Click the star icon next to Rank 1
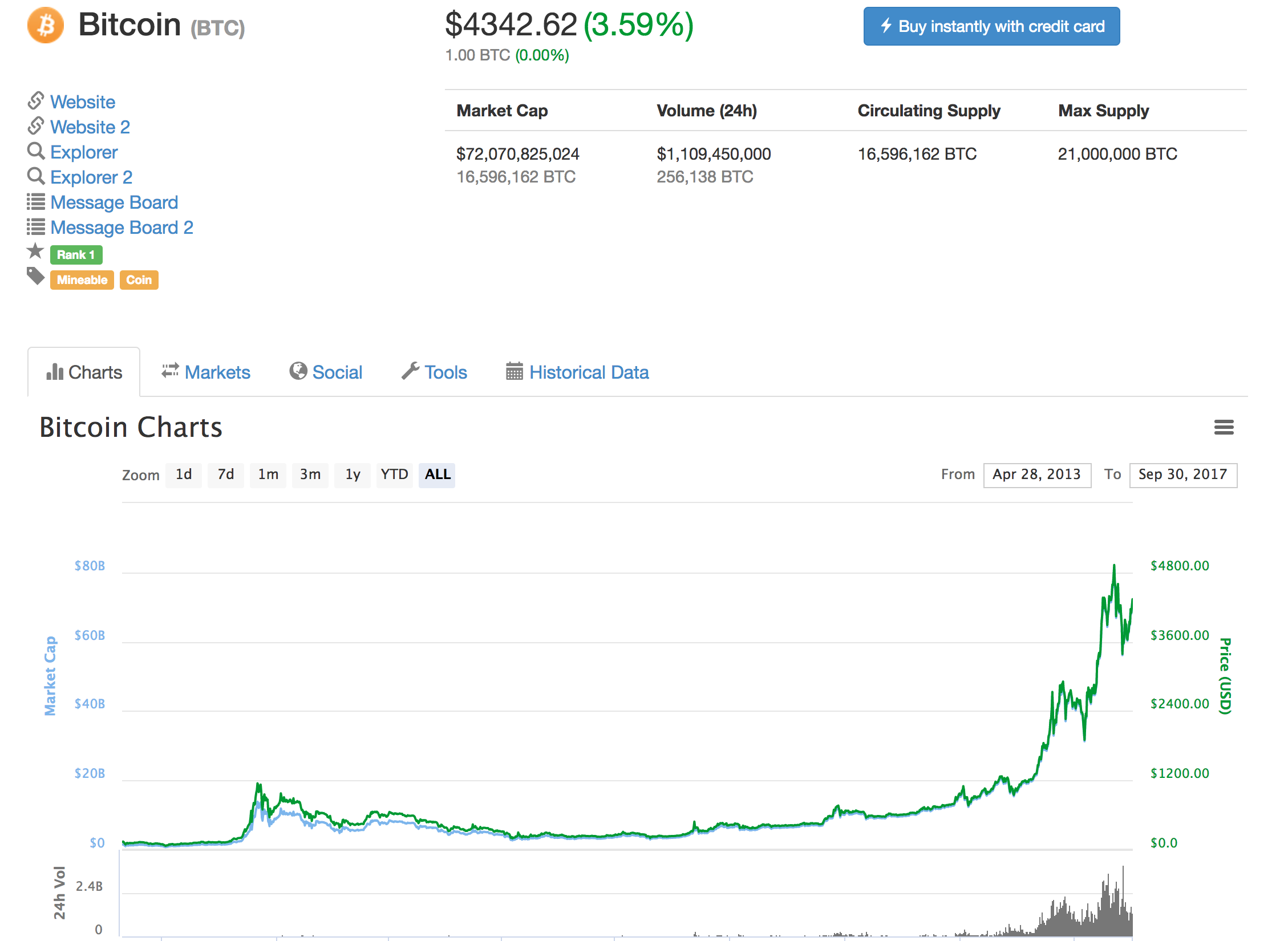The height and width of the screenshot is (941, 1288). (35, 250)
